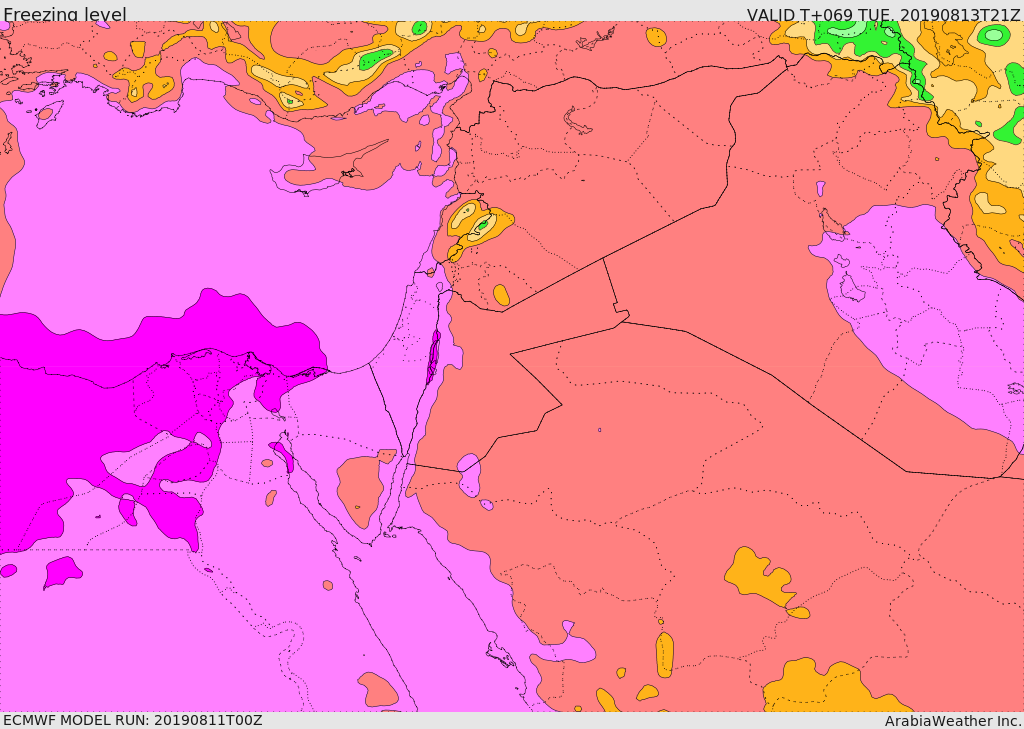Click the ECMWF MODEL RUN label
Viewport: 1024px width, 729px height.
click(x=132, y=720)
